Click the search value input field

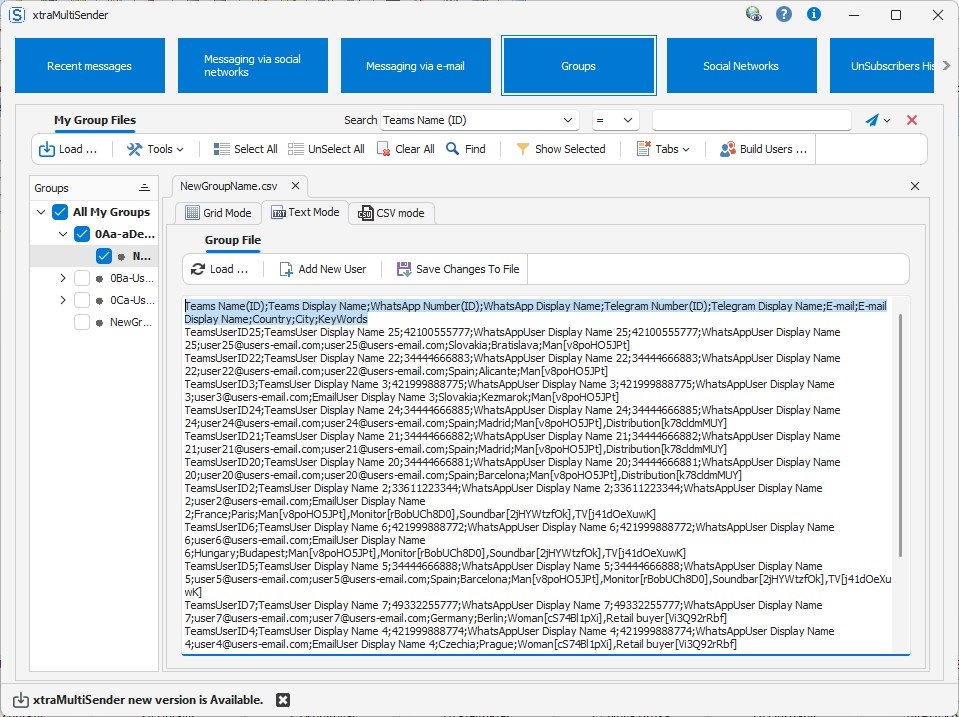(752, 121)
